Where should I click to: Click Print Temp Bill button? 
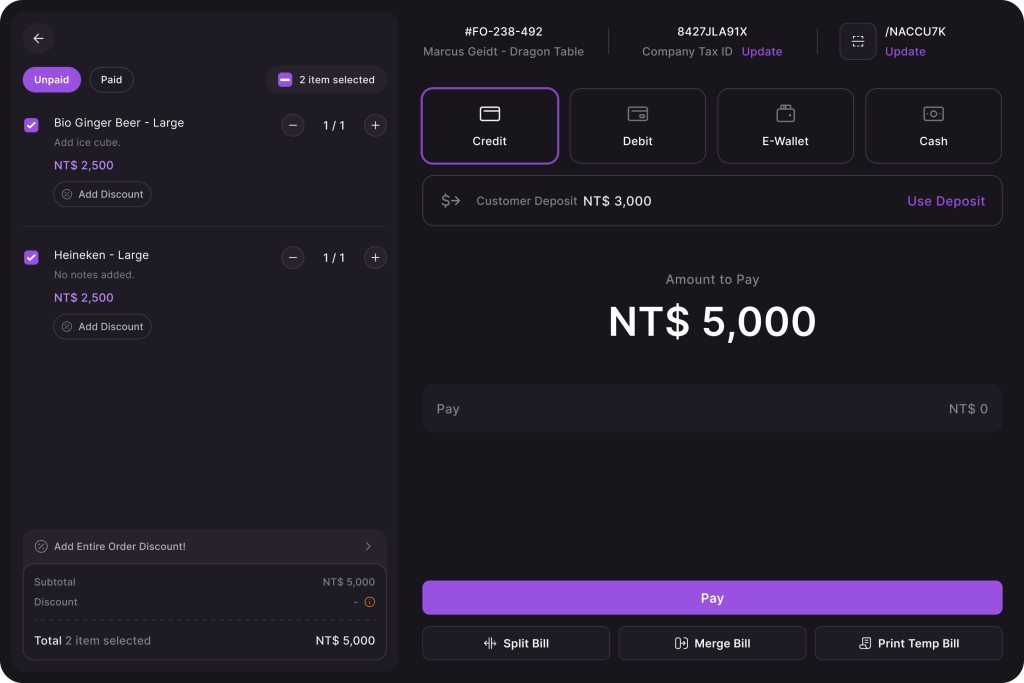pyautogui.click(x=908, y=643)
